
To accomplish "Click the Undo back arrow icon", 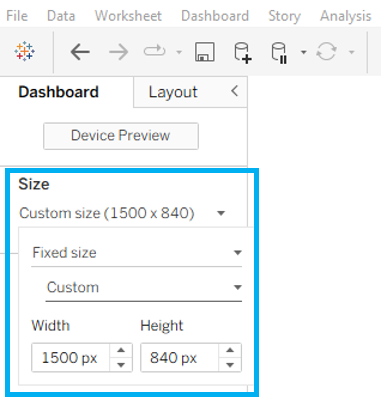I will [80, 52].
